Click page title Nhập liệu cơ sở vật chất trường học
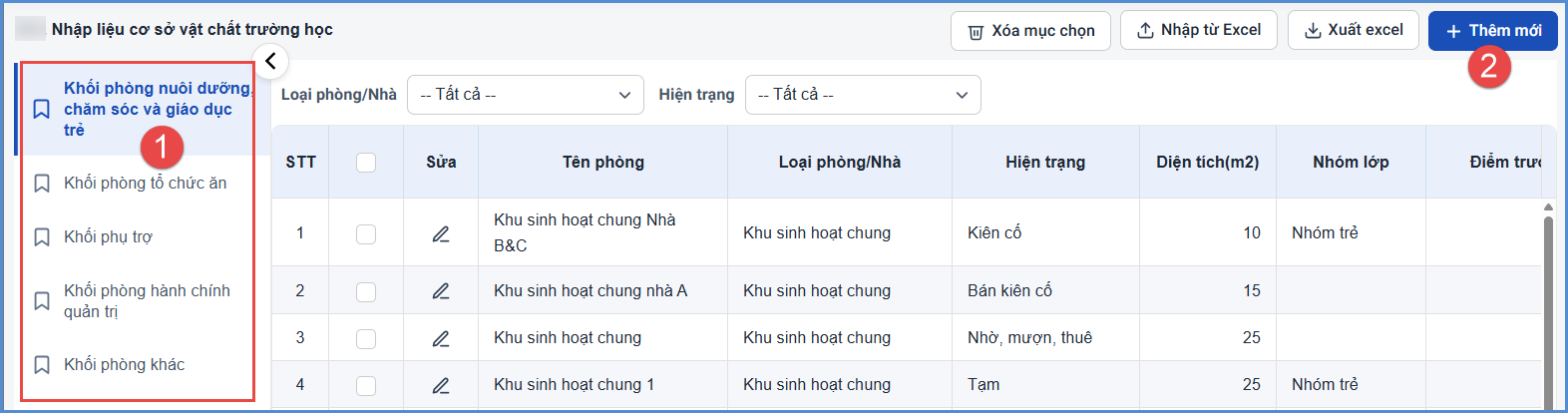The height and width of the screenshot is (413, 1568). point(193,30)
